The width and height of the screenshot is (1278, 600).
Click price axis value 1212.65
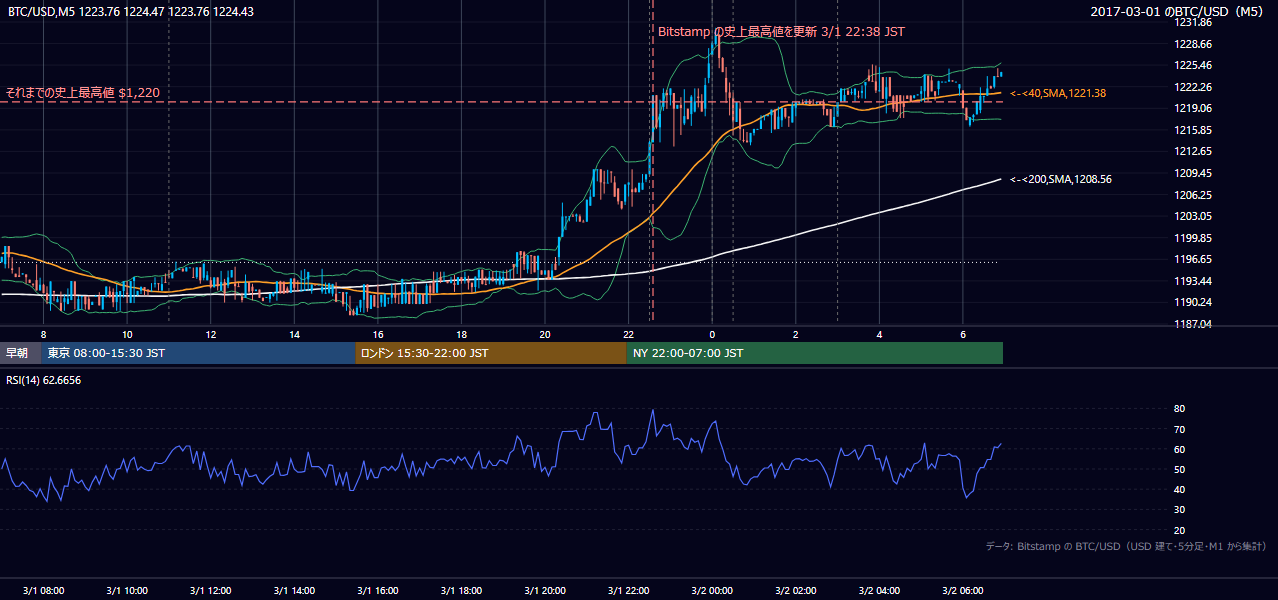point(1193,152)
